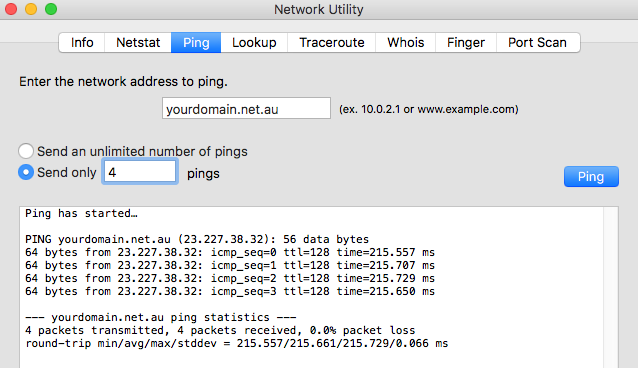Click the blue Ping button

[591, 177]
